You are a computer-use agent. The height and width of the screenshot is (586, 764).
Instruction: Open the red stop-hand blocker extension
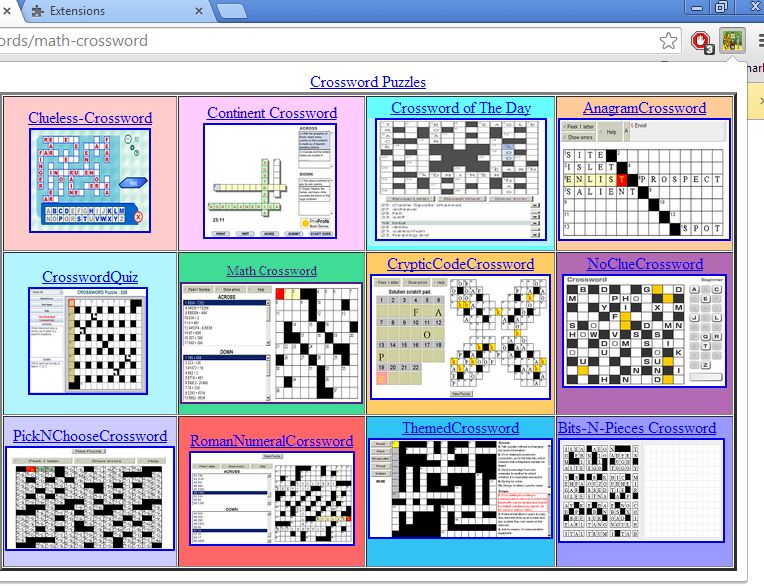click(x=701, y=42)
